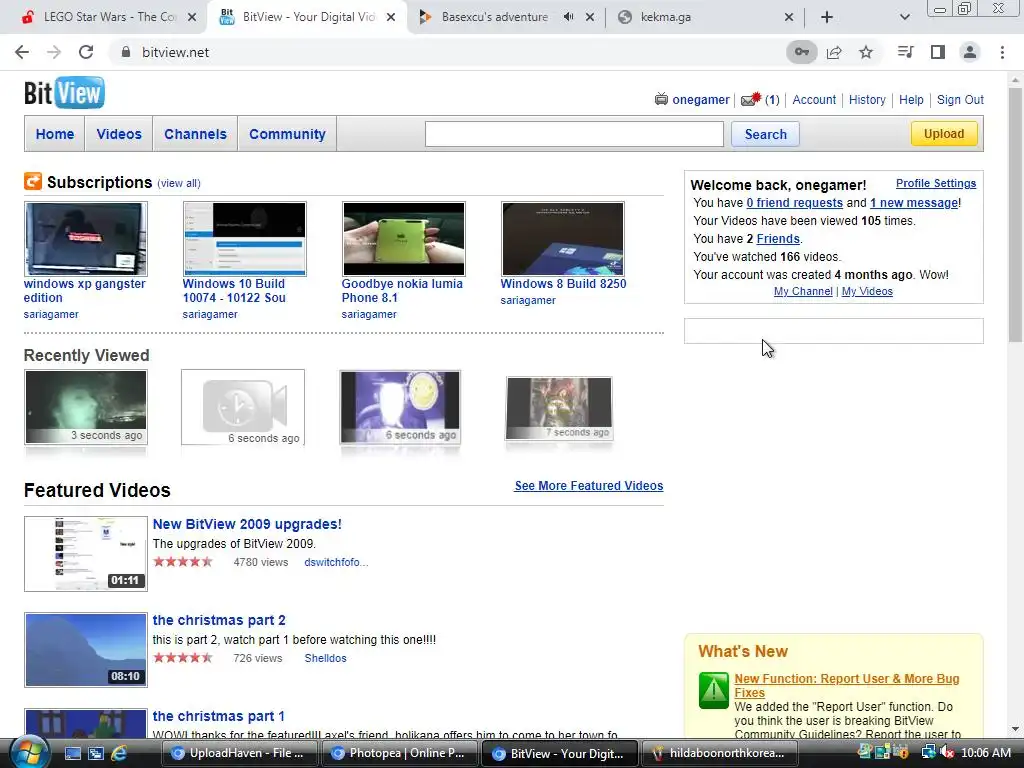Image resolution: width=1024 pixels, height=768 pixels.
Task: Open the Home navigation item
Action: point(55,134)
